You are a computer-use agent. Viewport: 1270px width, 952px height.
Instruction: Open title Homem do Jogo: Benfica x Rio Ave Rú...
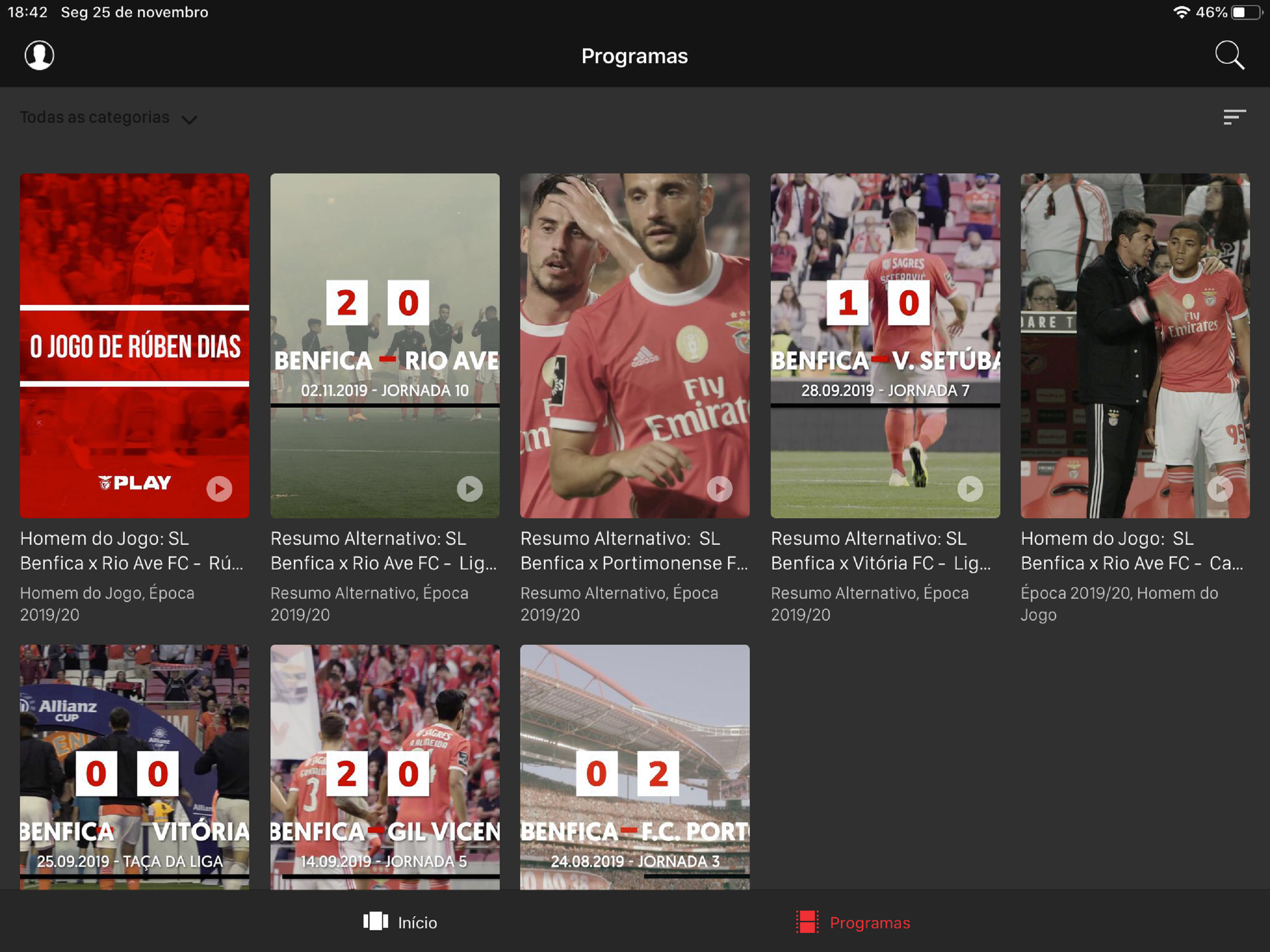pyautogui.click(x=132, y=551)
